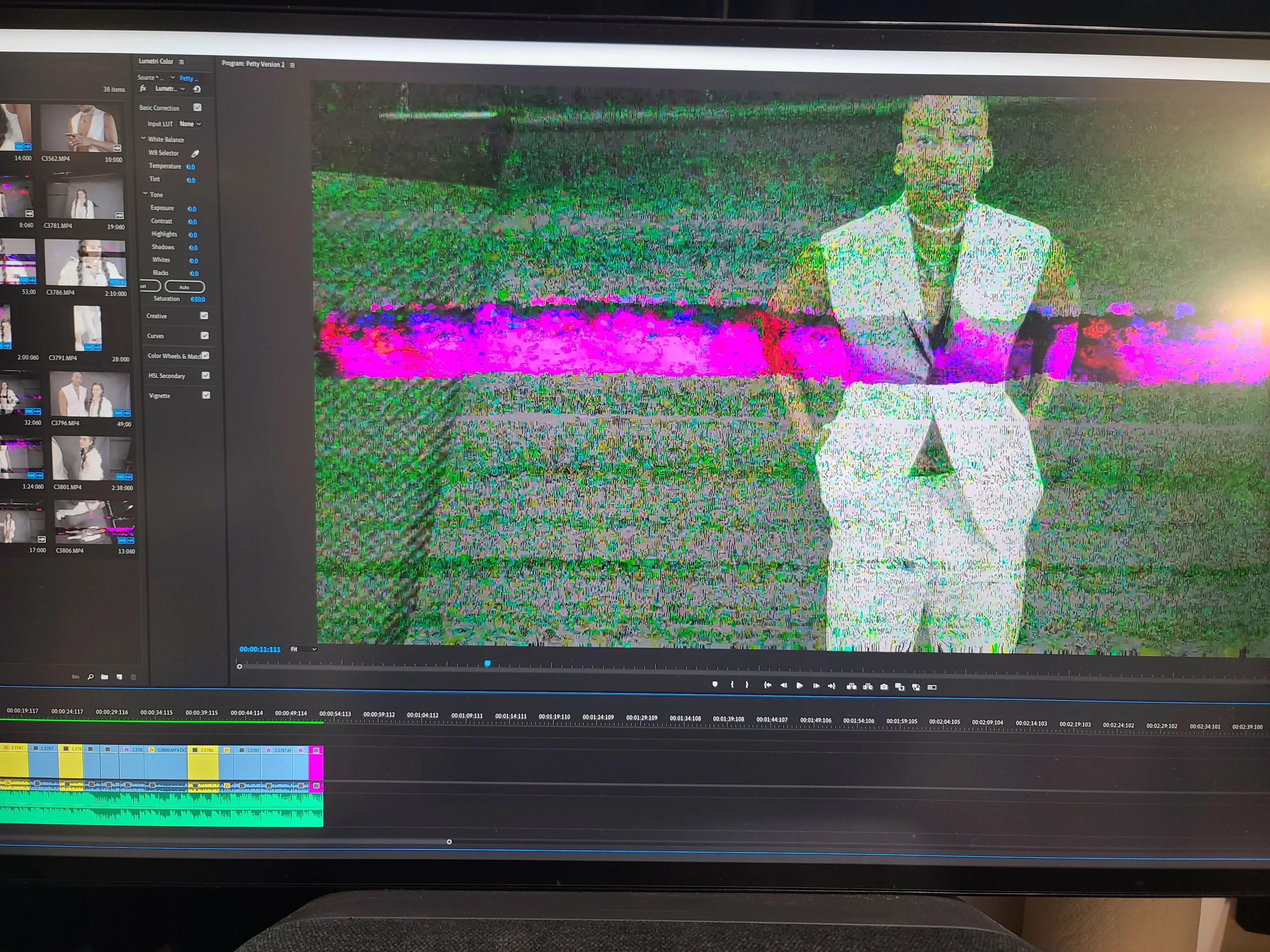1270x952 pixels.
Task: Click the Export Frame camera icon
Action: pos(884,687)
